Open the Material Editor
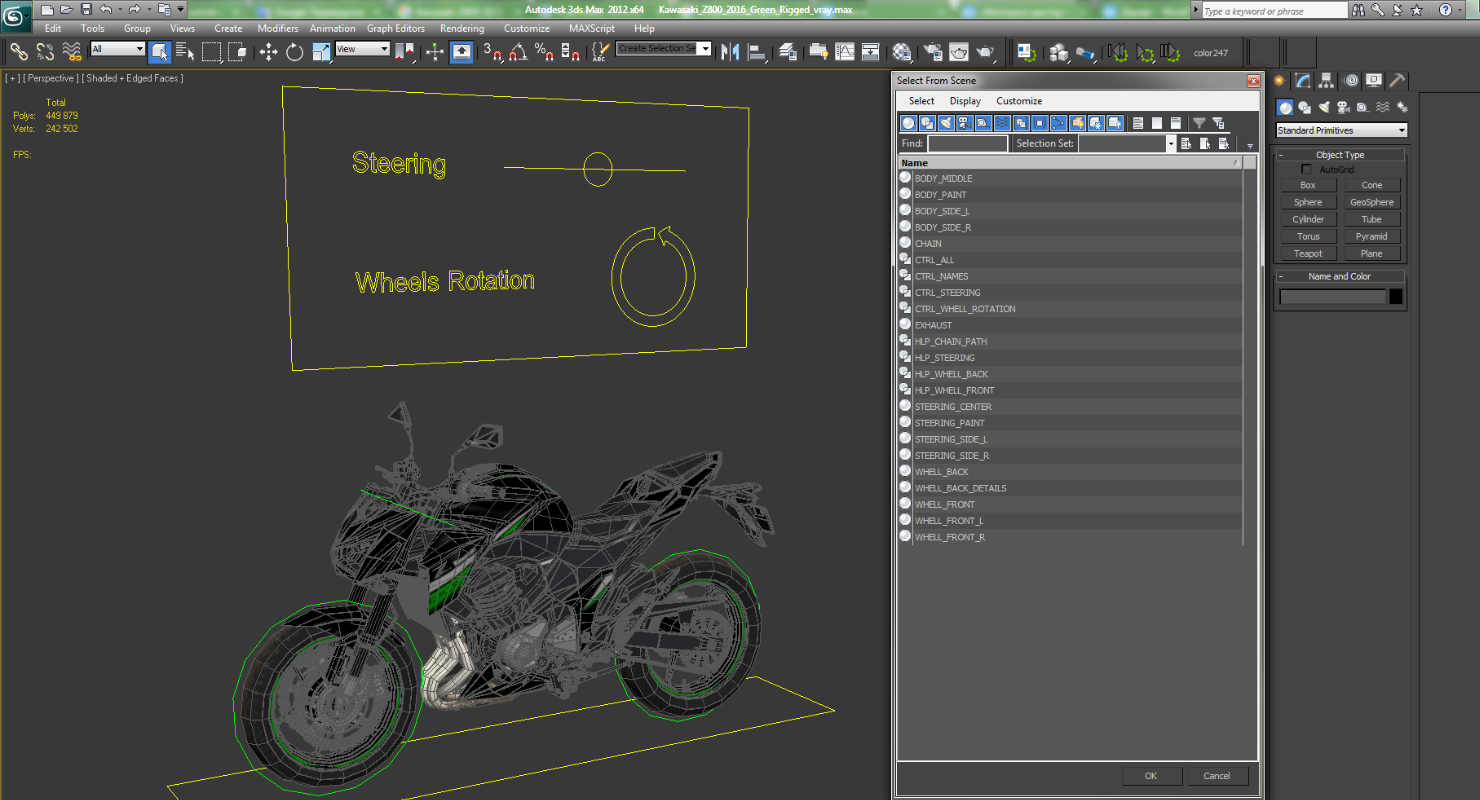 pyautogui.click(x=902, y=51)
